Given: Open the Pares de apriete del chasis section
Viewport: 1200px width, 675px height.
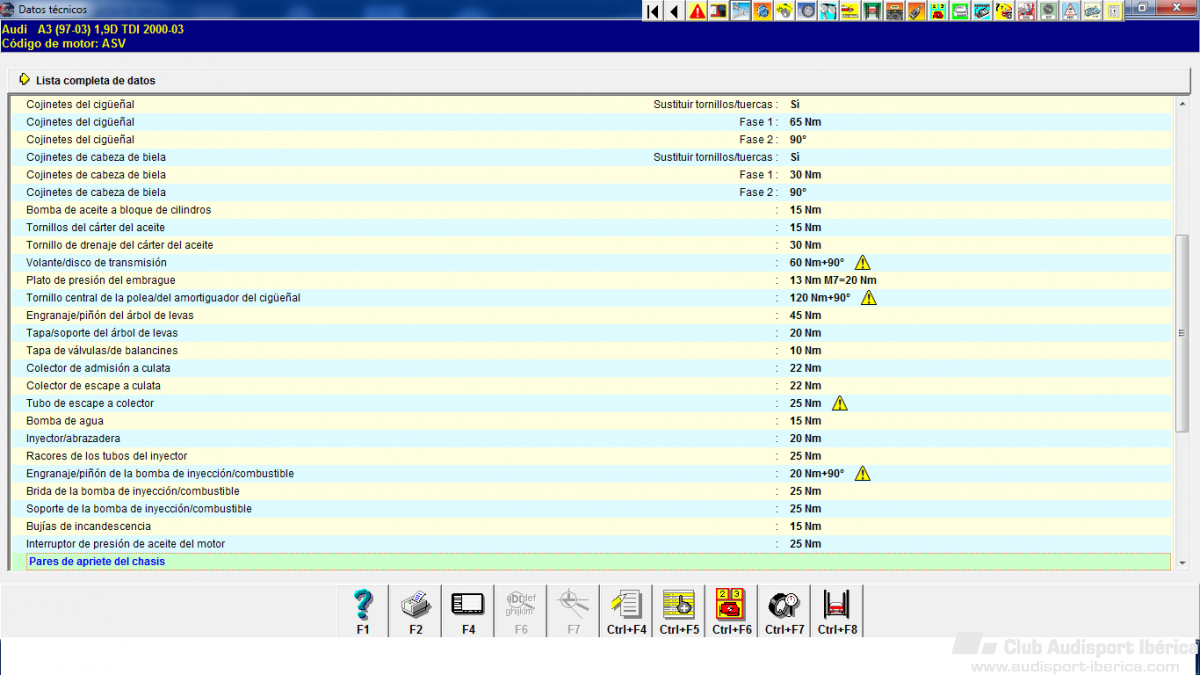Looking at the screenshot, I should click(598, 562).
